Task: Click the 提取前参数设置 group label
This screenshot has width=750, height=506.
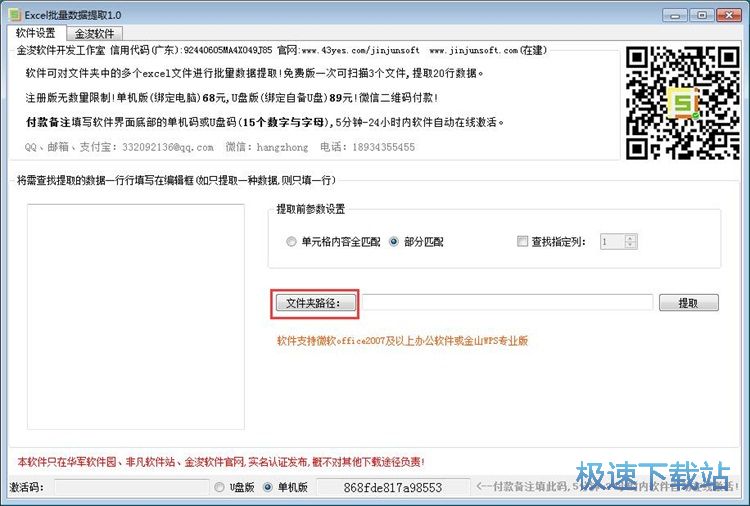Action: [x=310, y=209]
